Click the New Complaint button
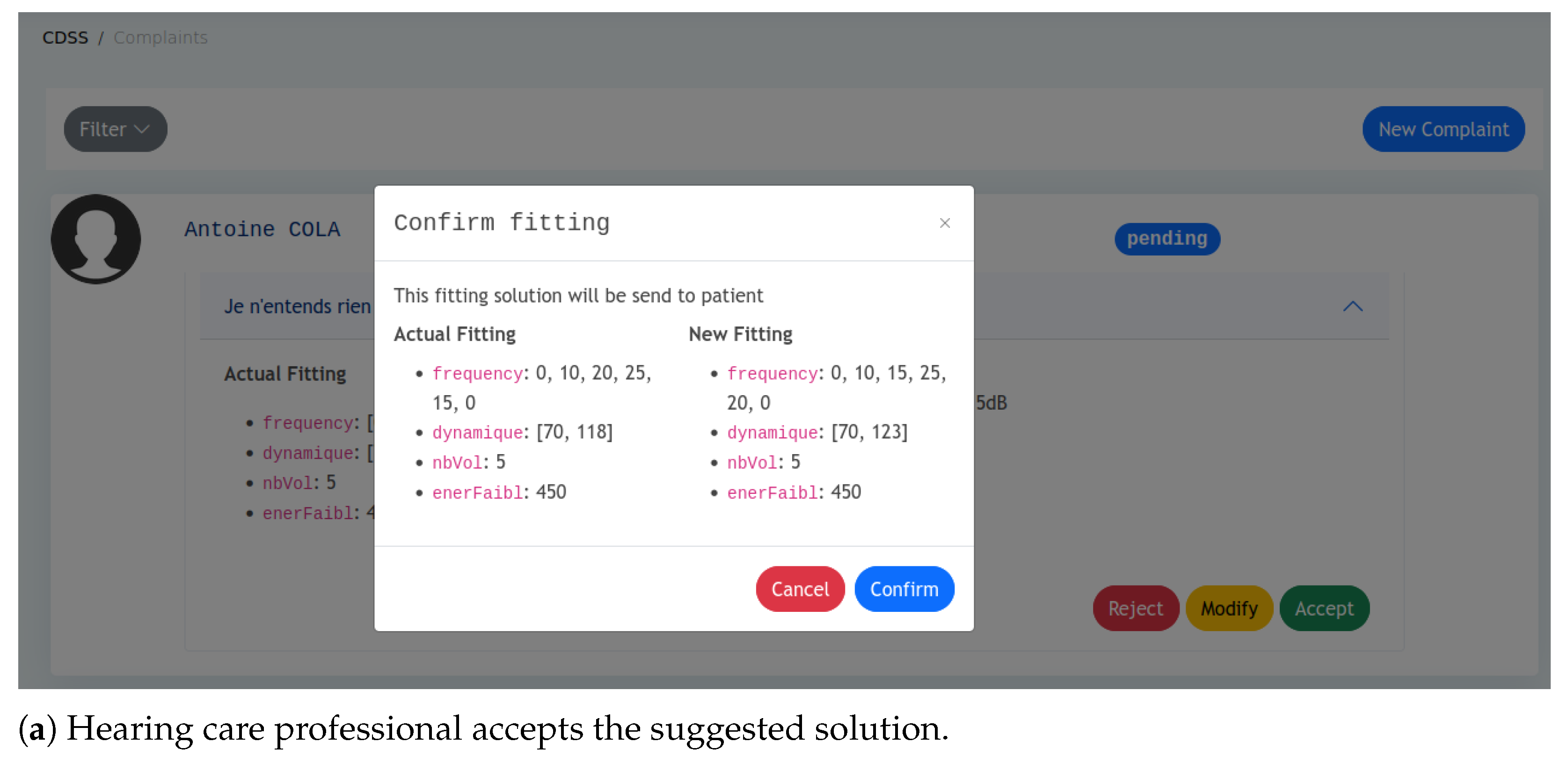This screenshot has height=764, width=1568. point(1443,129)
